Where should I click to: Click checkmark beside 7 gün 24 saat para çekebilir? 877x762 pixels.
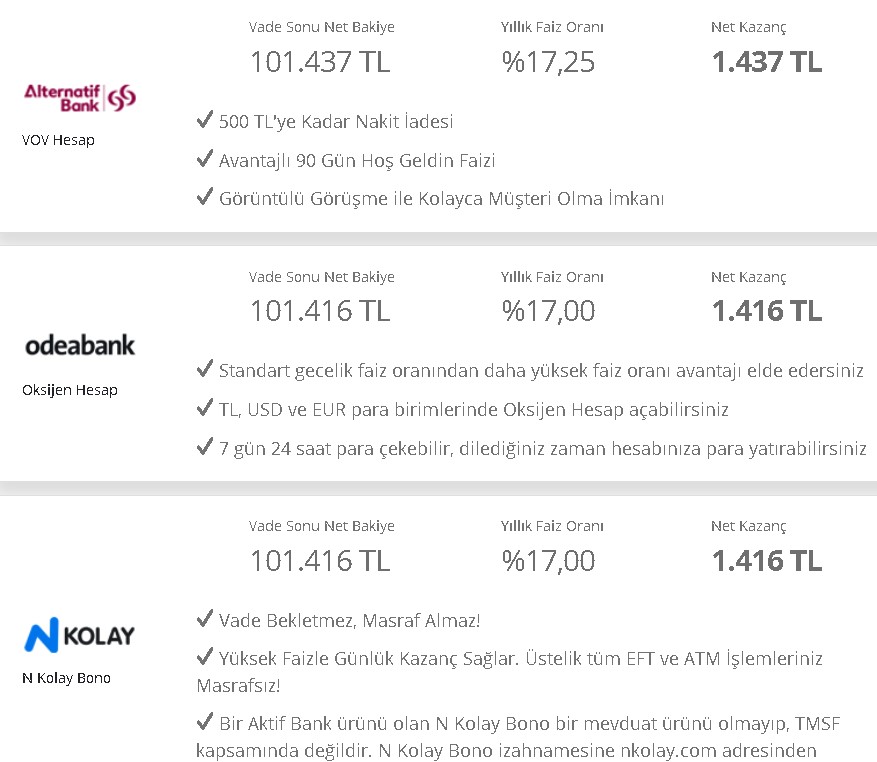(x=205, y=446)
